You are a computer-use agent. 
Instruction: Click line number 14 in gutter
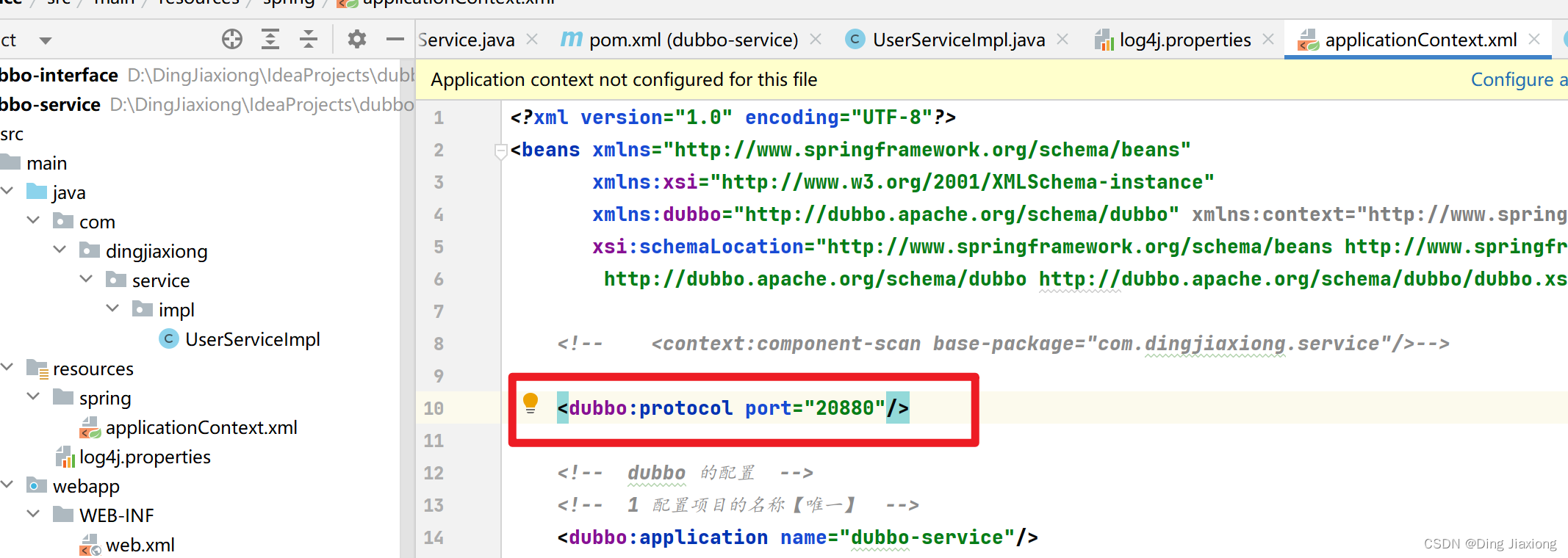pos(434,537)
